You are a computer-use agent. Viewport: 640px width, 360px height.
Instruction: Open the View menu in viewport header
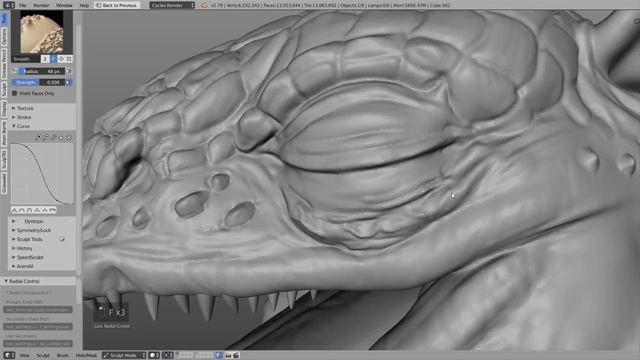pyautogui.click(x=24, y=356)
